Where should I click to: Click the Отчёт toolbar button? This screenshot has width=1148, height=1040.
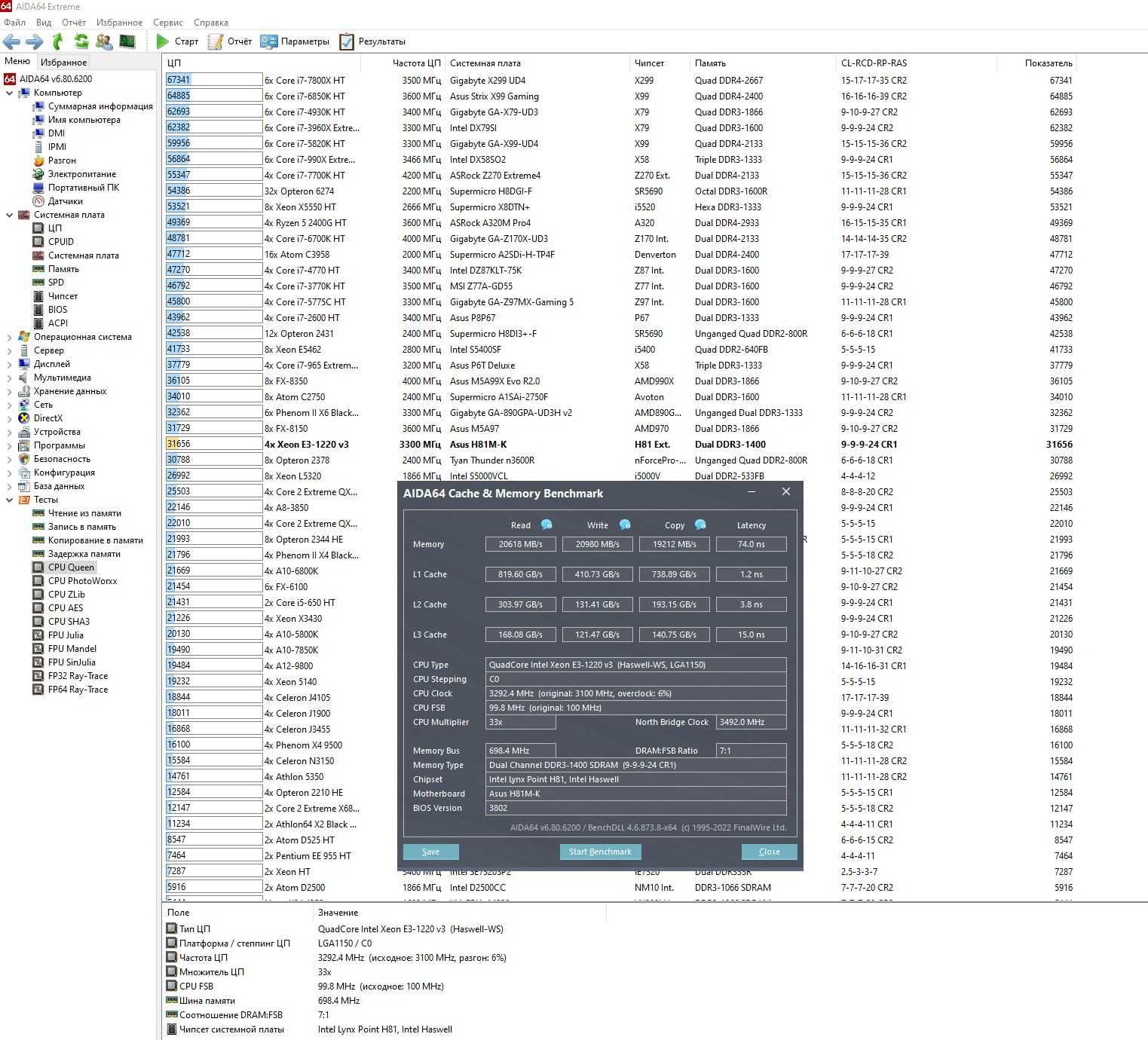[231, 41]
